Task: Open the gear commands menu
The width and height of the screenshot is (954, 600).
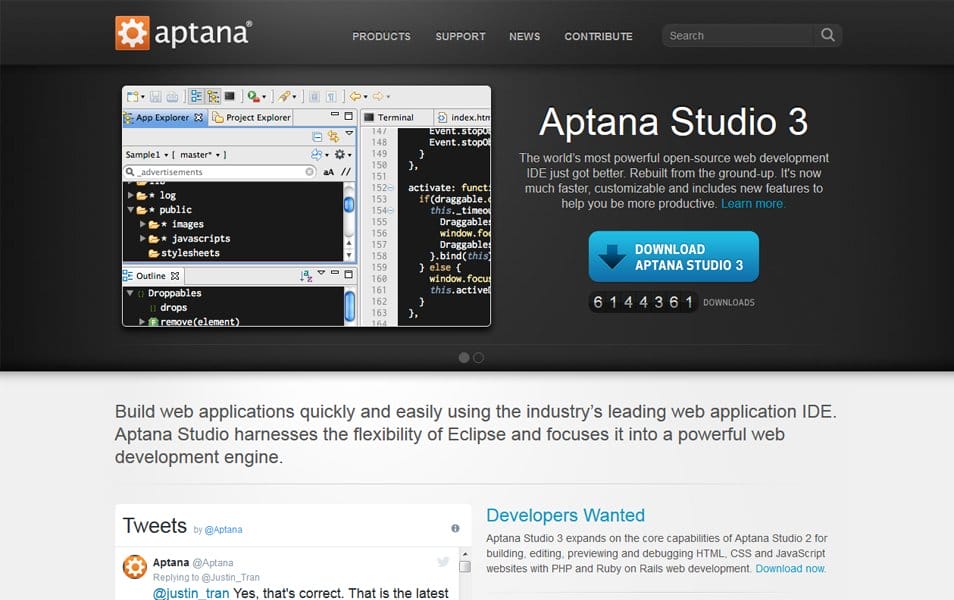Action: [343, 155]
